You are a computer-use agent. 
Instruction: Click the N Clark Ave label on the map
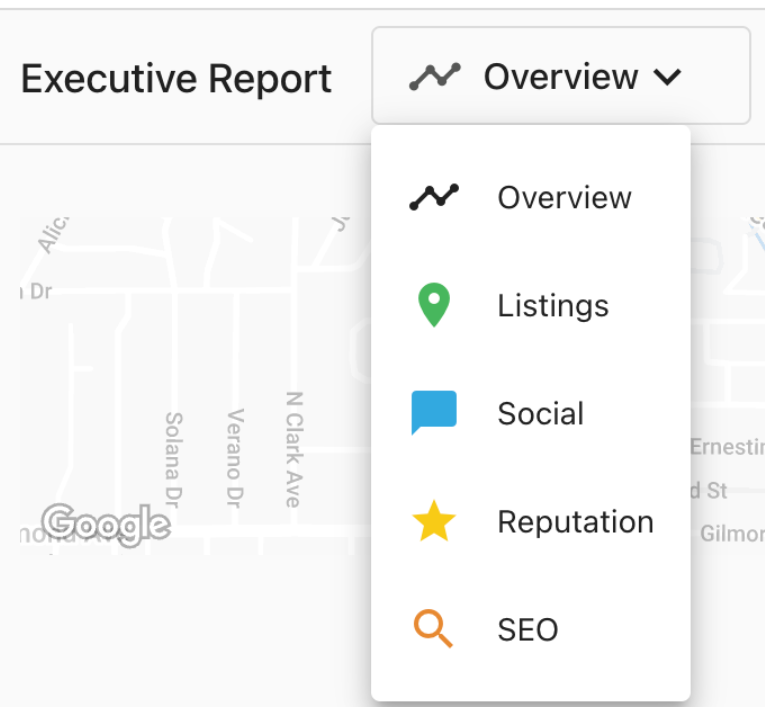pyautogui.click(x=294, y=449)
